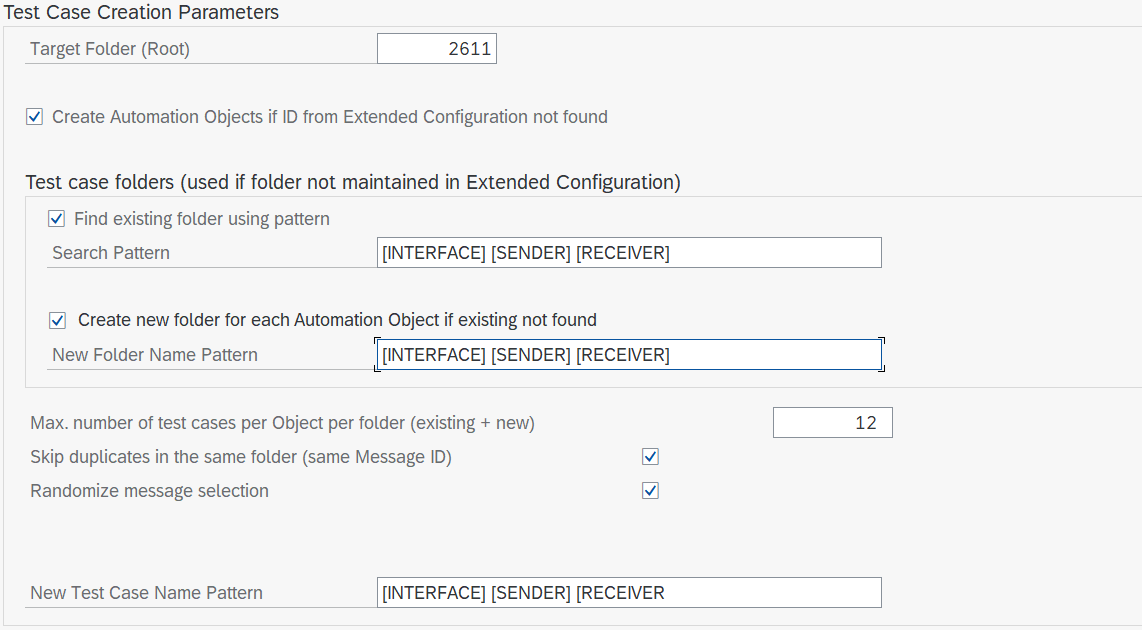Click the Test case folders section title

coord(353,182)
